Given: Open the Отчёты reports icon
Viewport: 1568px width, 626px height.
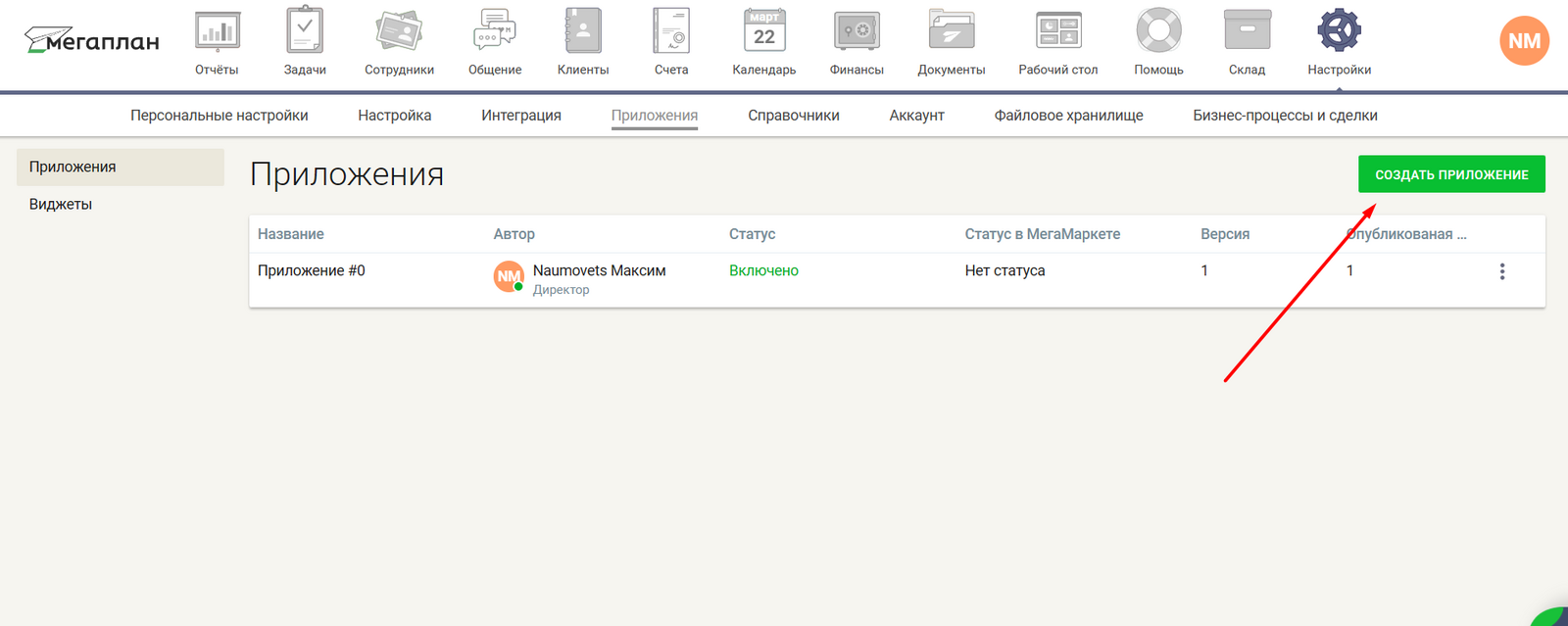Looking at the screenshot, I should tap(217, 32).
